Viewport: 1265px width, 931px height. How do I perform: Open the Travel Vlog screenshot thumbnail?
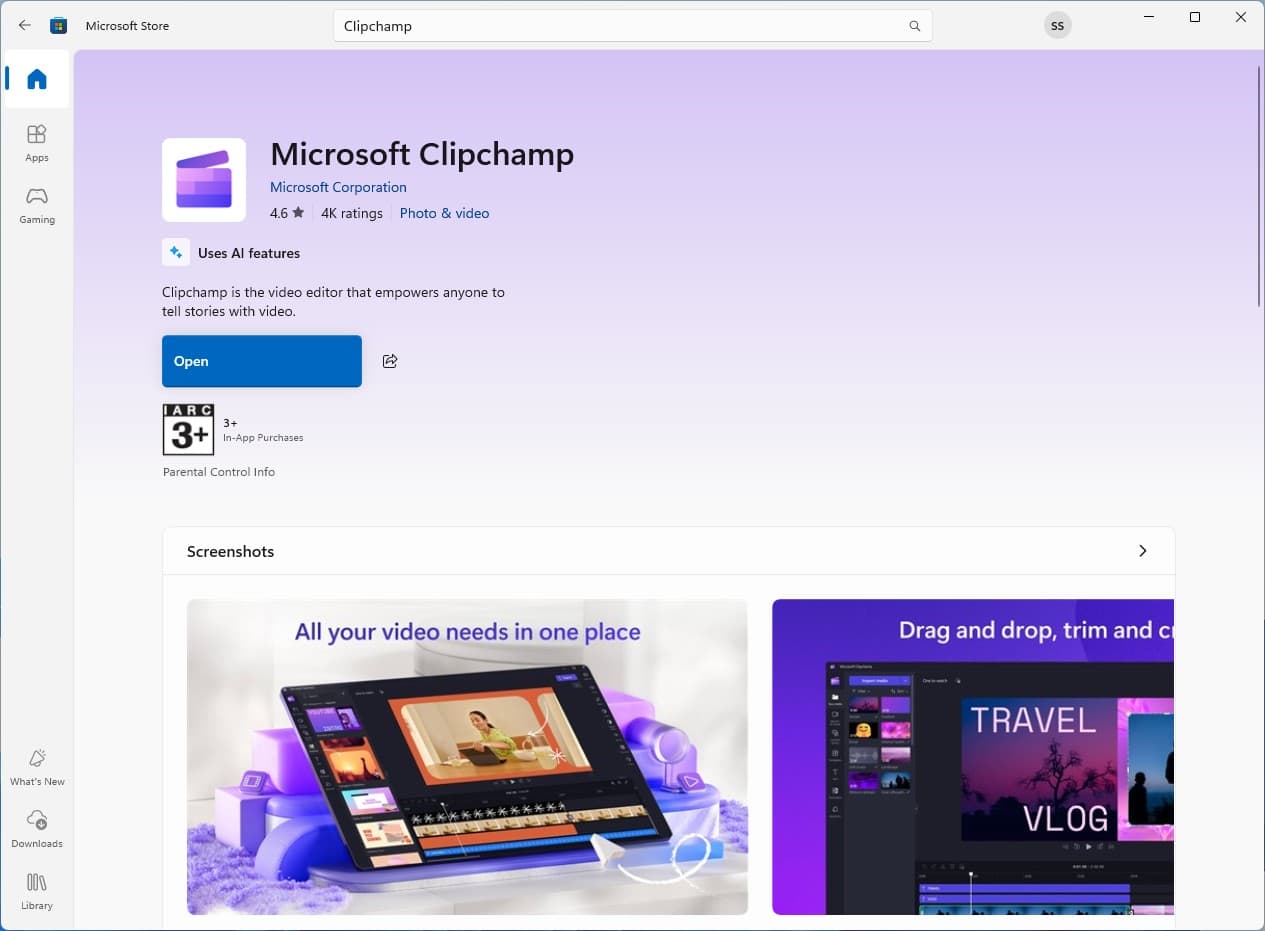(972, 756)
